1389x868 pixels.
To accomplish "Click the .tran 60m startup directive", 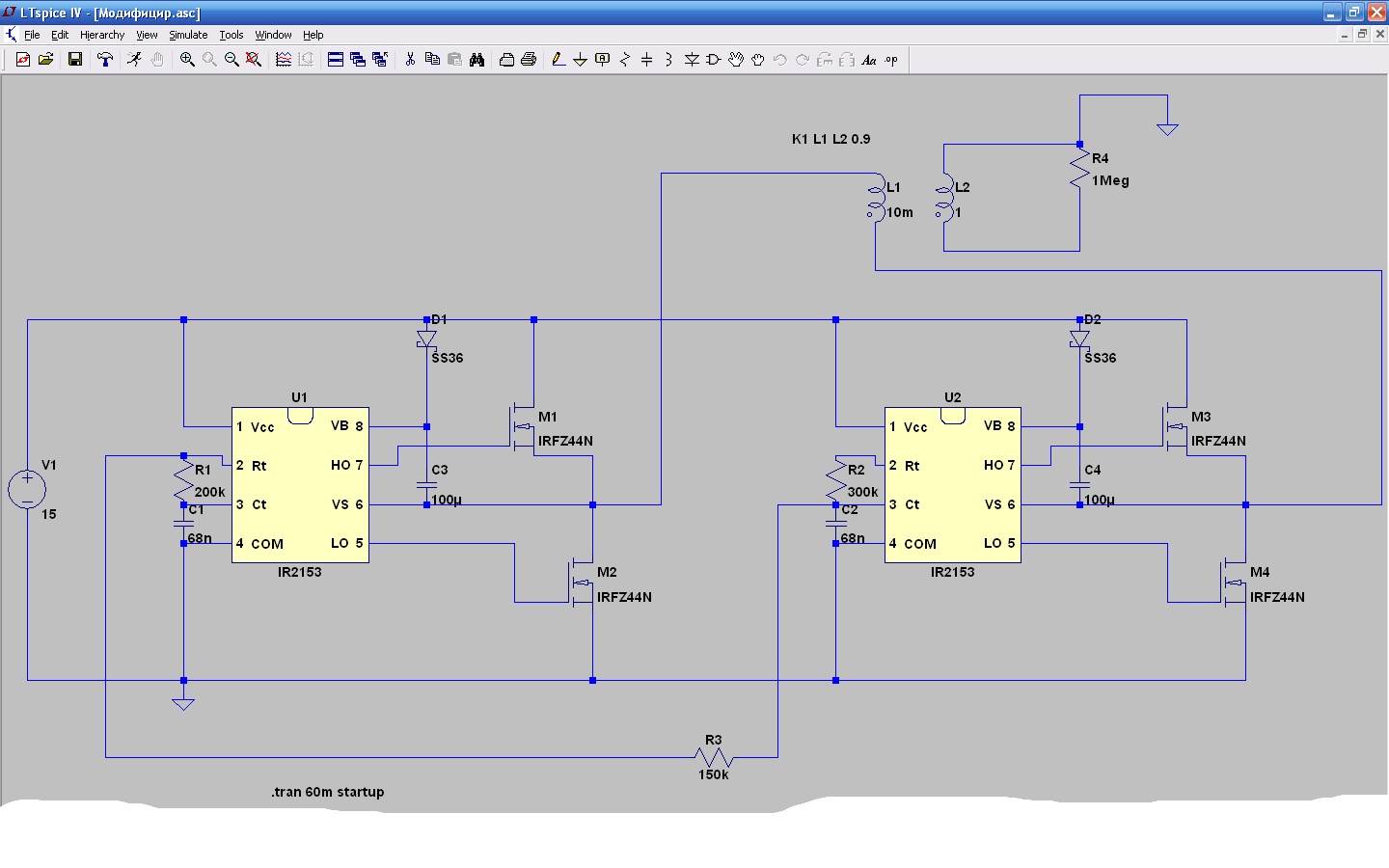I will tap(328, 792).
